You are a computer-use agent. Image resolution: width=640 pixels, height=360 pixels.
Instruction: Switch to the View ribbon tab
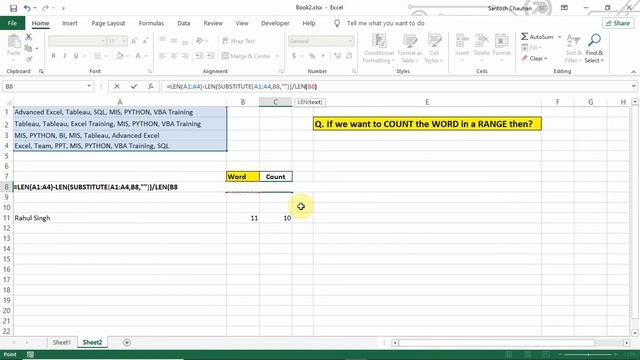coord(242,23)
